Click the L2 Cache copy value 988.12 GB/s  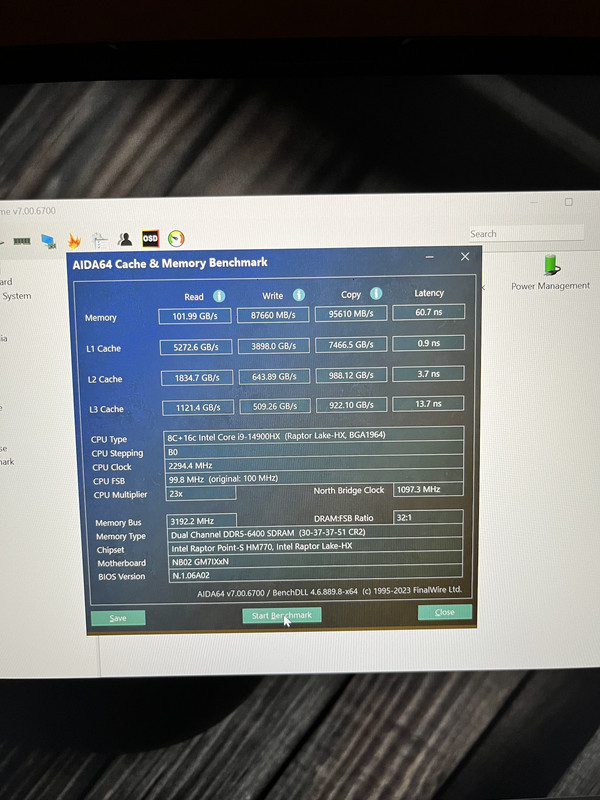click(351, 375)
